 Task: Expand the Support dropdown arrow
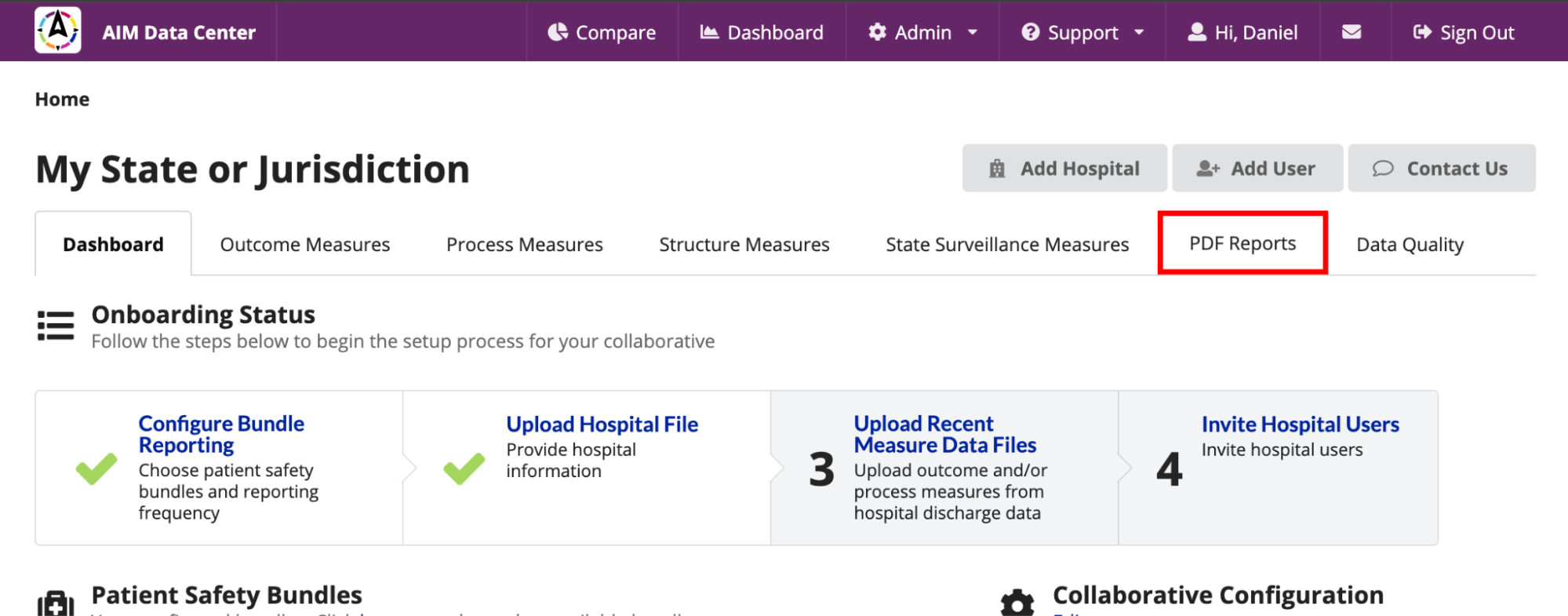click(1139, 32)
